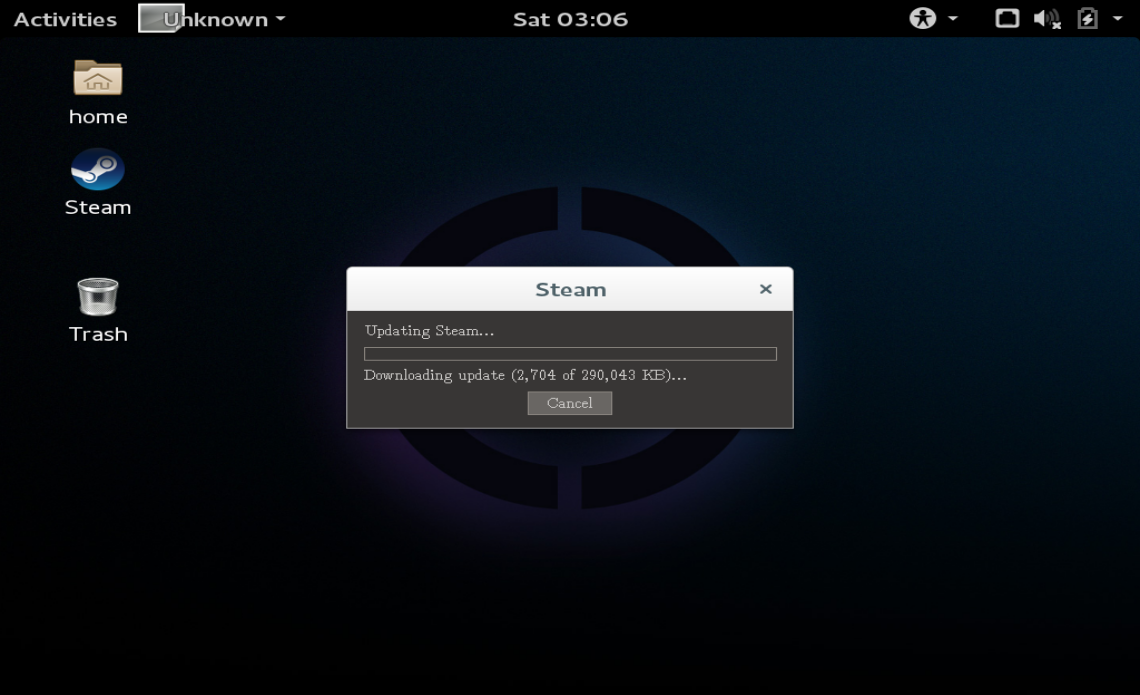Click the Steam update progress bar
1140x695 pixels.
click(x=570, y=353)
